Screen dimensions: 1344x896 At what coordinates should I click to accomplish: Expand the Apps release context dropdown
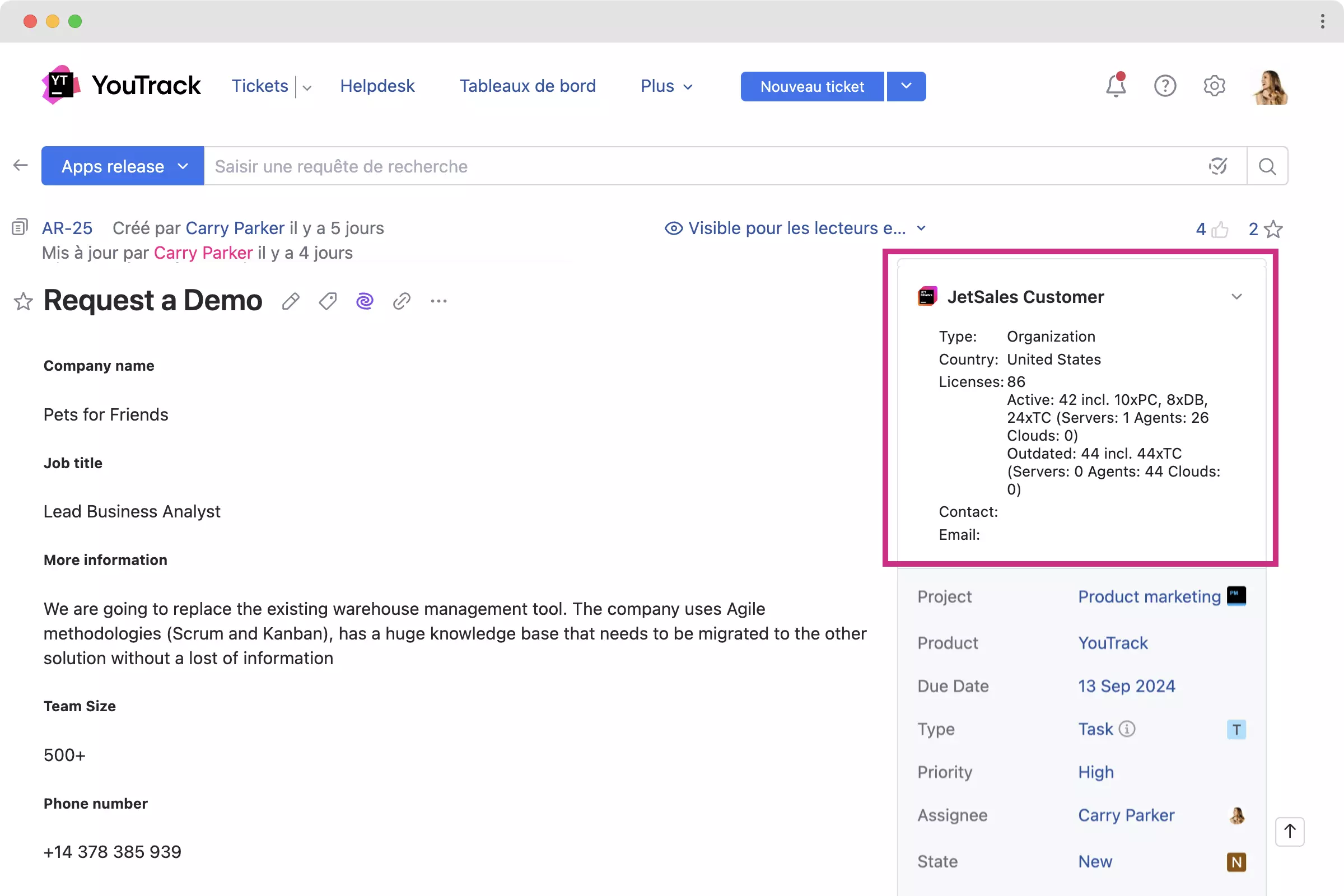tap(122, 166)
